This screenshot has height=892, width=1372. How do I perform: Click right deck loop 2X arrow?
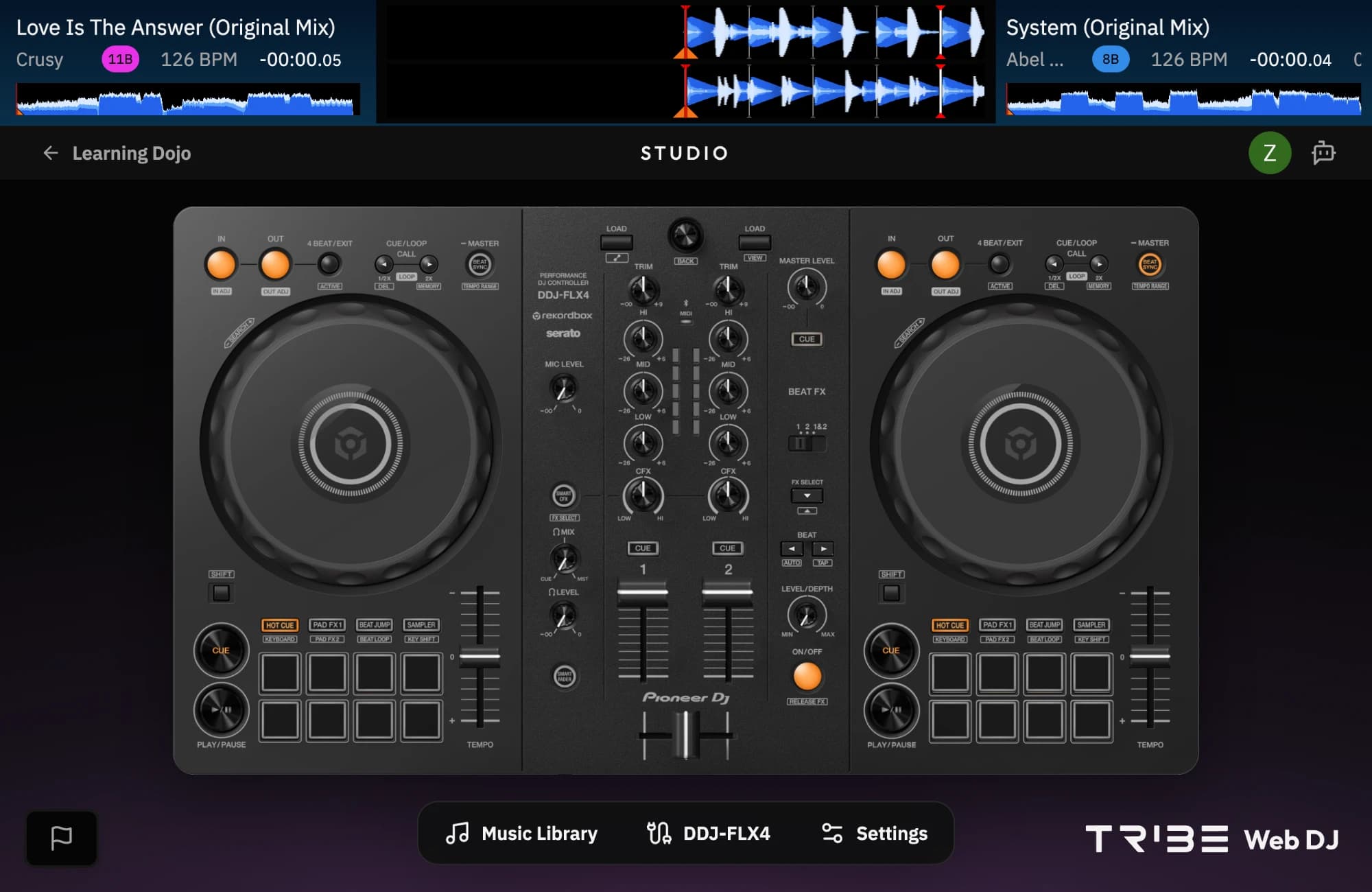tap(1099, 264)
